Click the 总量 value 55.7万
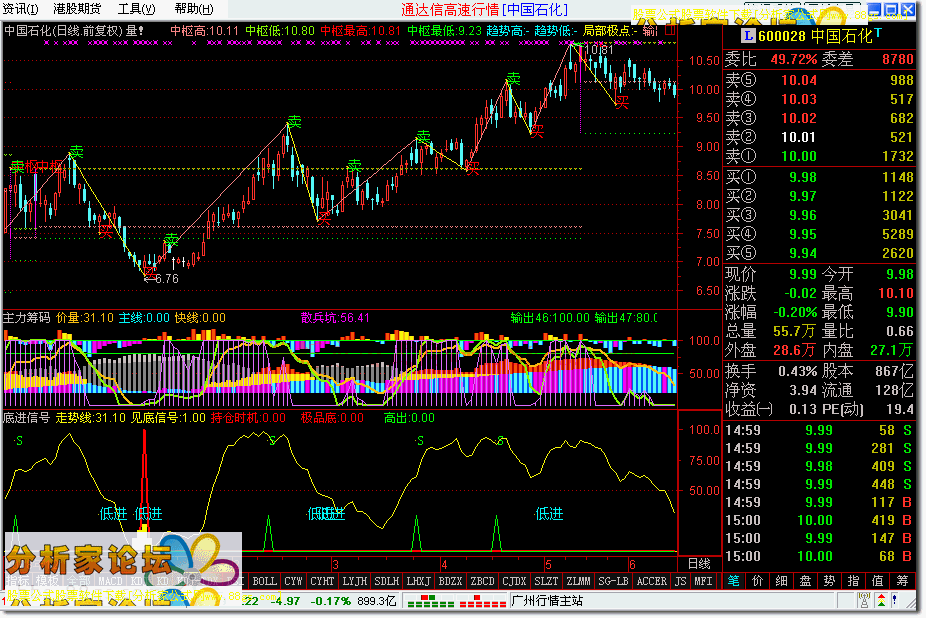This screenshot has height=618, width=926. (x=795, y=331)
